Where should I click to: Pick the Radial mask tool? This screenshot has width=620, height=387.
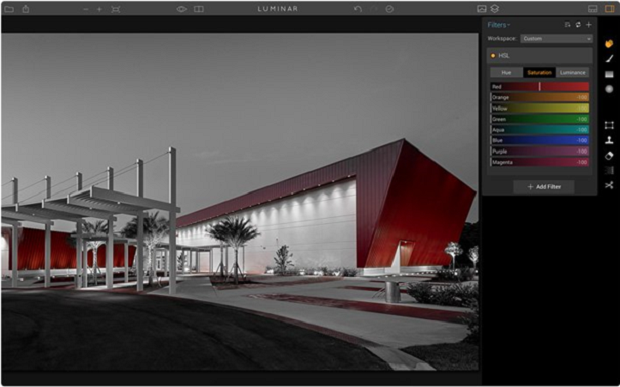click(609, 89)
